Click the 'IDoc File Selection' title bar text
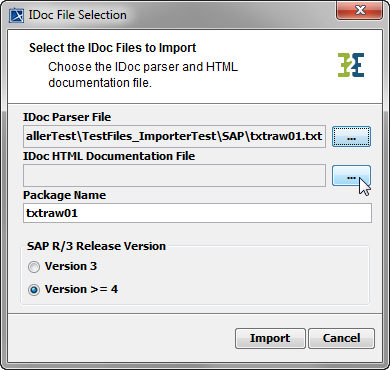 (77, 15)
